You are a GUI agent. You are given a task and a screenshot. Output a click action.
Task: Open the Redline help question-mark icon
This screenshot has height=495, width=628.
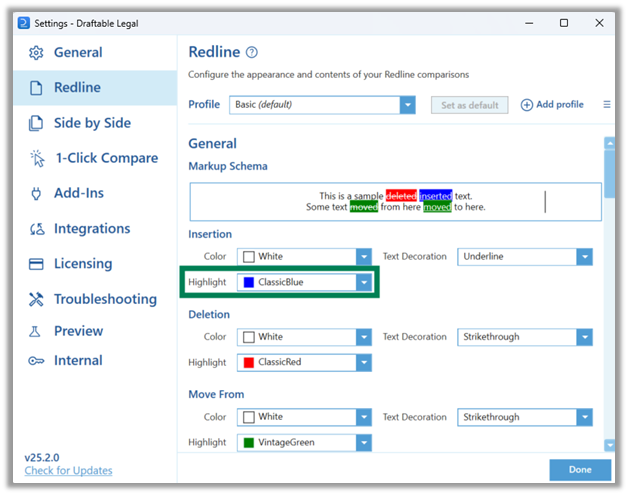(252, 52)
